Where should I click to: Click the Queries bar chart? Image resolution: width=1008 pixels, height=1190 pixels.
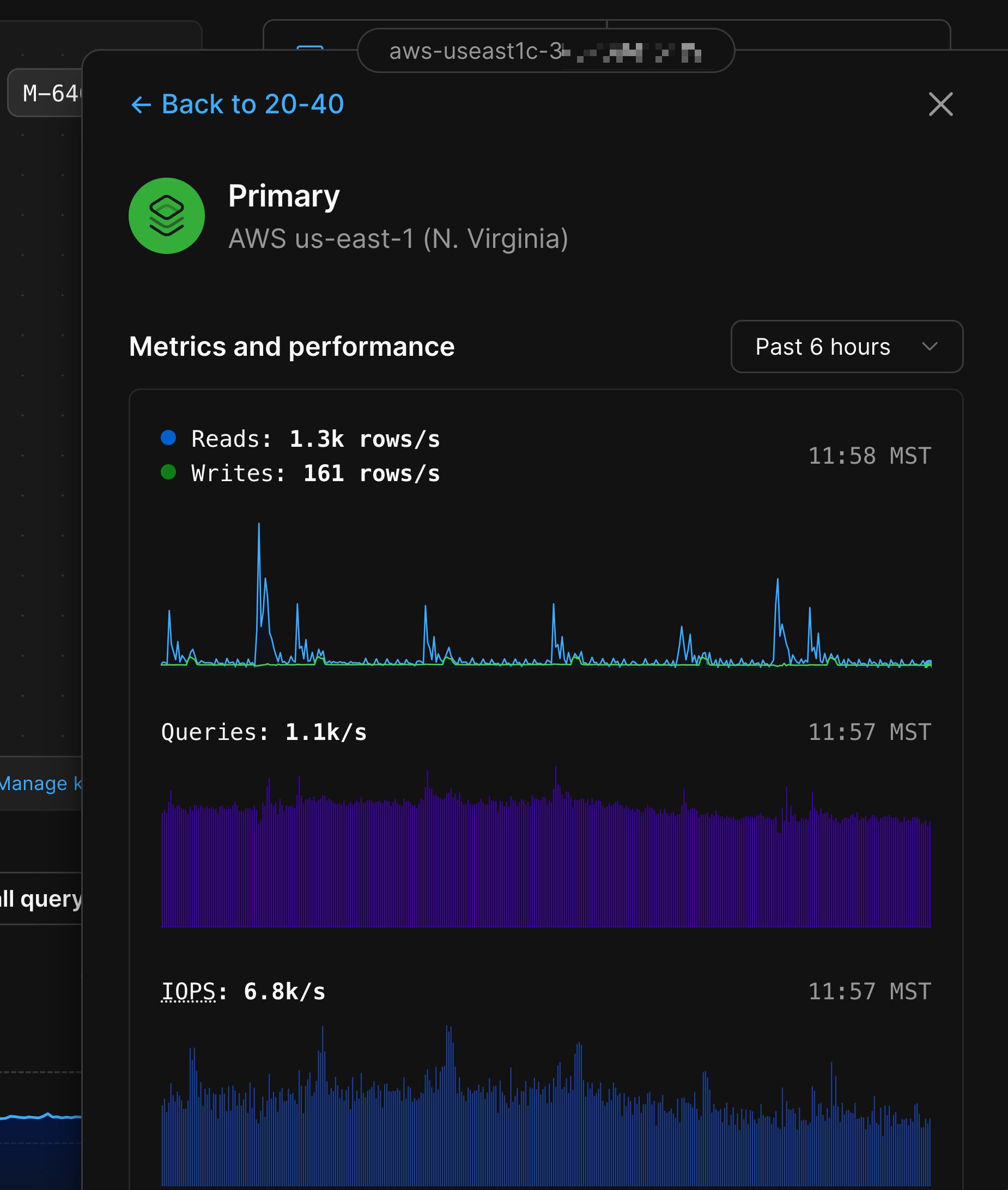pos(546,847)
